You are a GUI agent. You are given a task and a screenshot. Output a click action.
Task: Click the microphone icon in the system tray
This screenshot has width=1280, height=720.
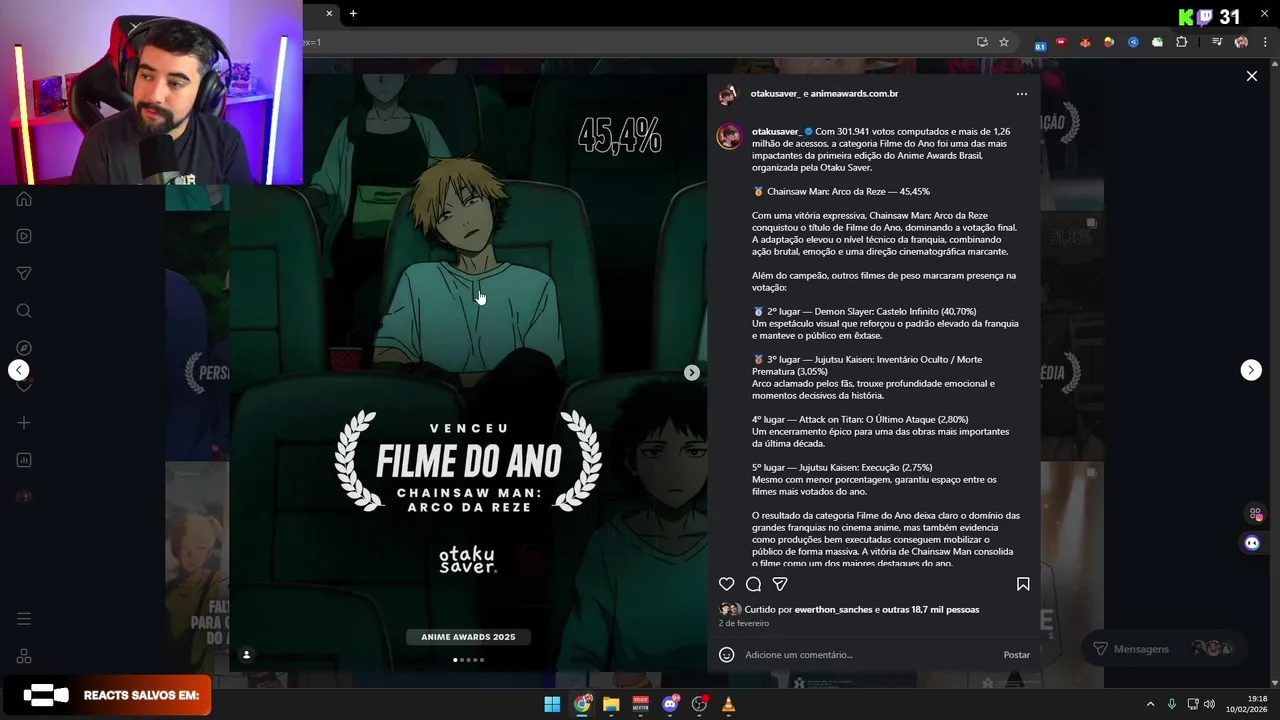(x=1172, y=704)
